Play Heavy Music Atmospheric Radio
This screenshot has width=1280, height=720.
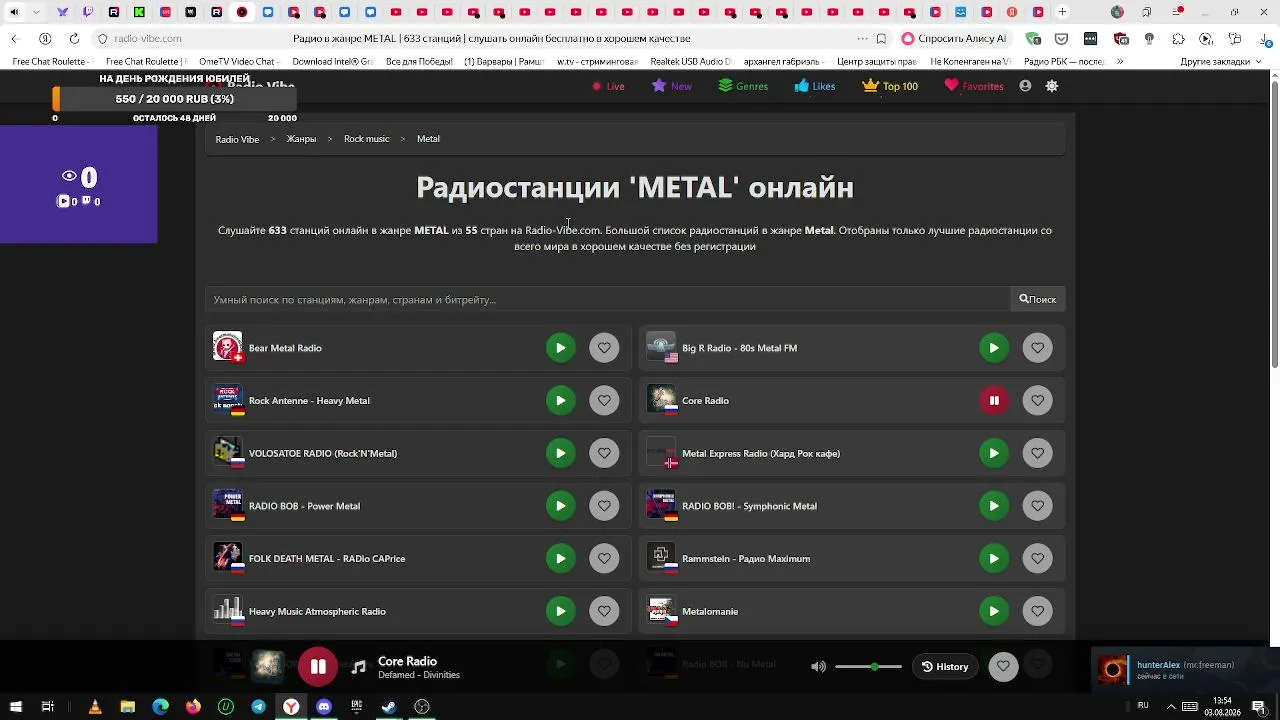point(560,611)
